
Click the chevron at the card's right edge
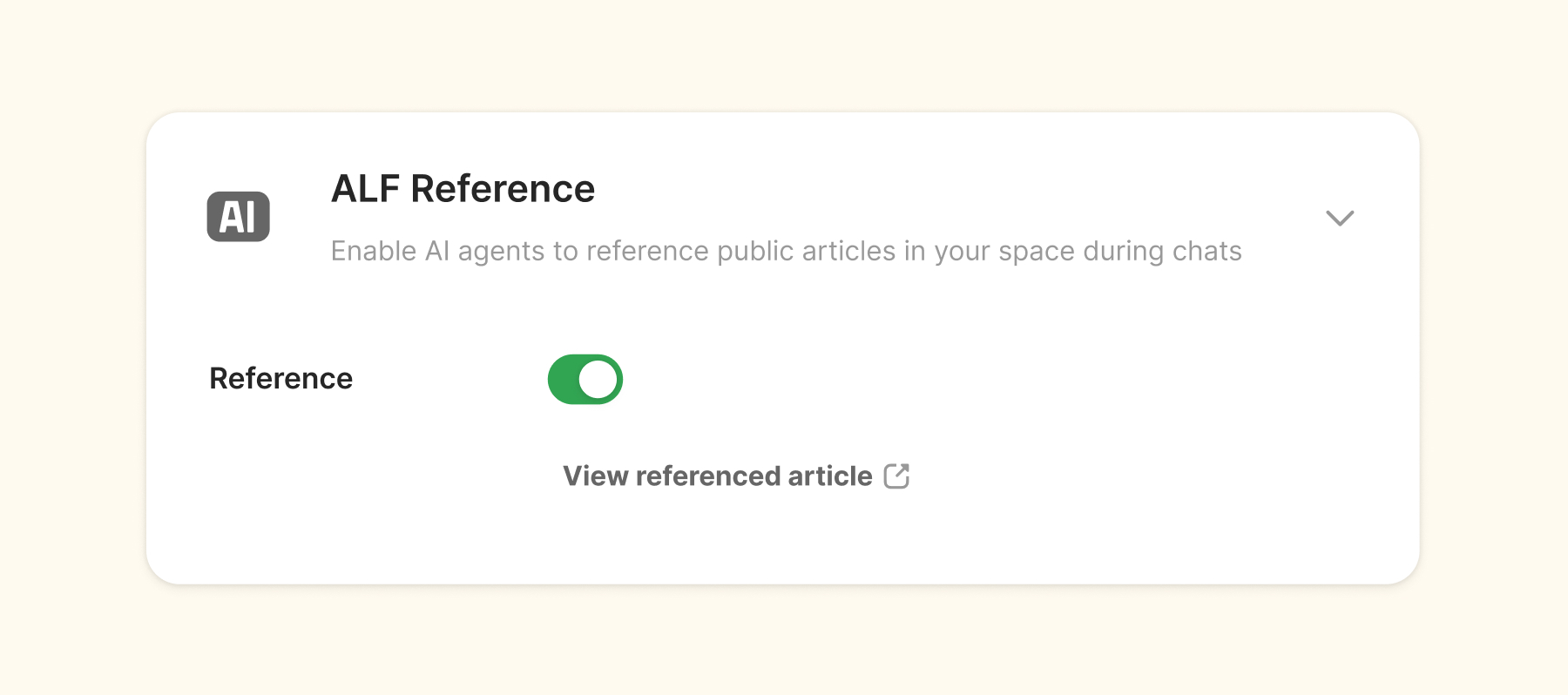(1339, 218)
